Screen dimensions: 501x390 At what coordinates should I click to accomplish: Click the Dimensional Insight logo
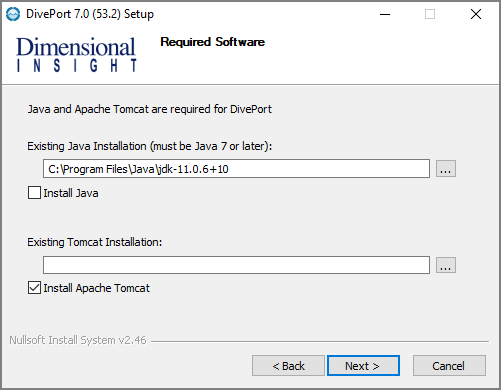tap(76, 55)
